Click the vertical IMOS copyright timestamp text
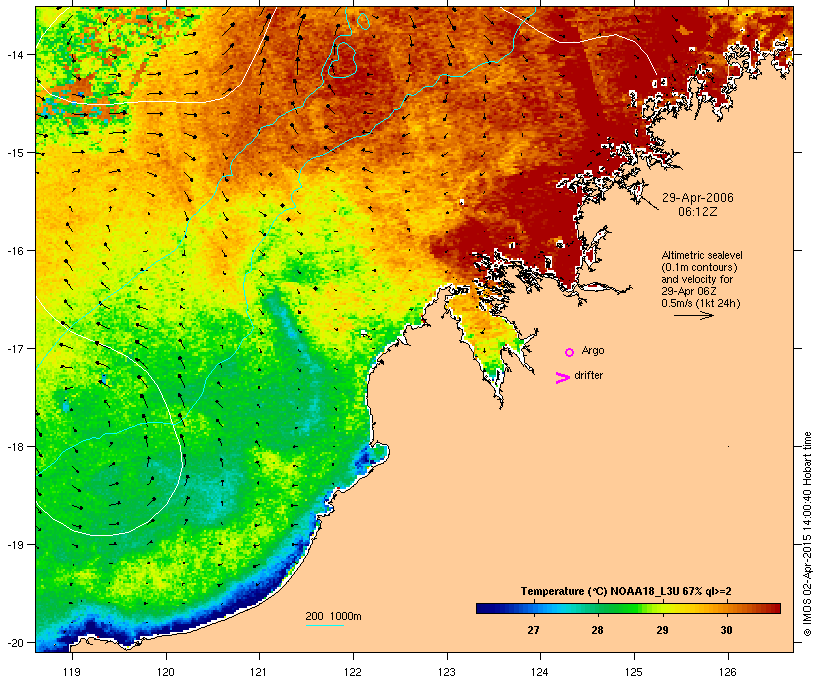This screenshot has height=680, width=820. pos(807,534)
